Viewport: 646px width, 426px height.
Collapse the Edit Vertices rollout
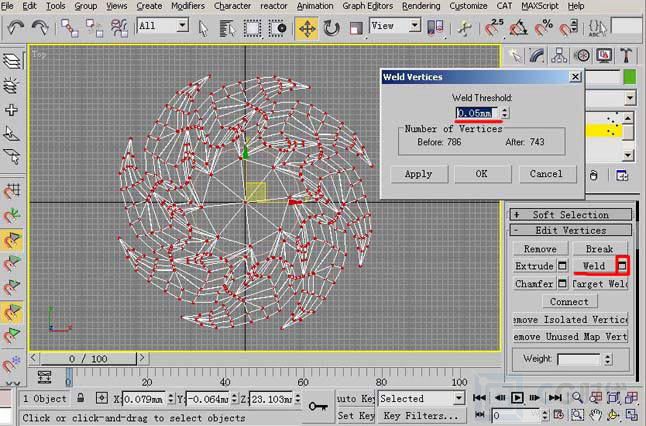pos(571,230)
